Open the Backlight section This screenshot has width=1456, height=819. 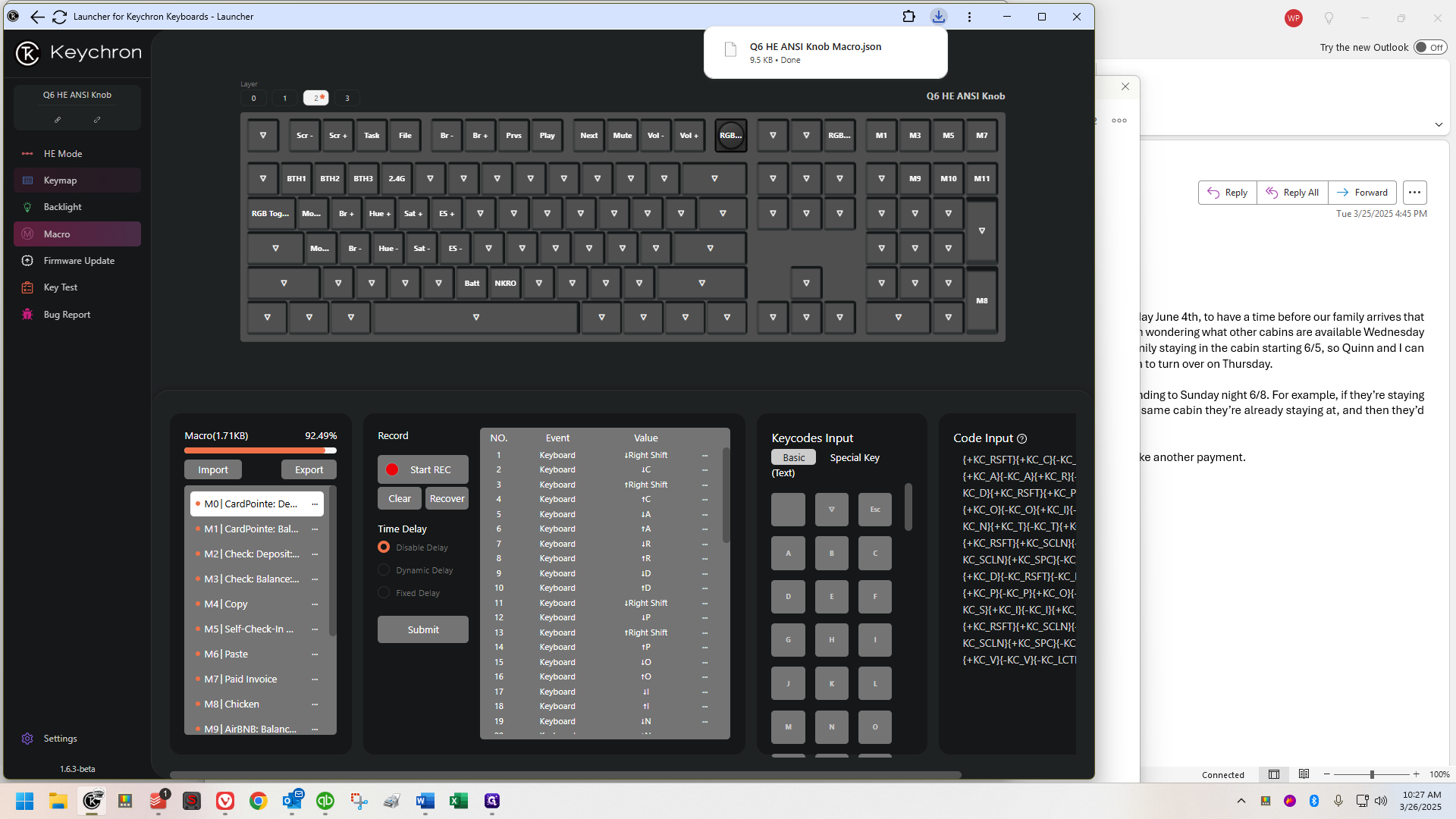pyautogui.click(x=77, y=207)
